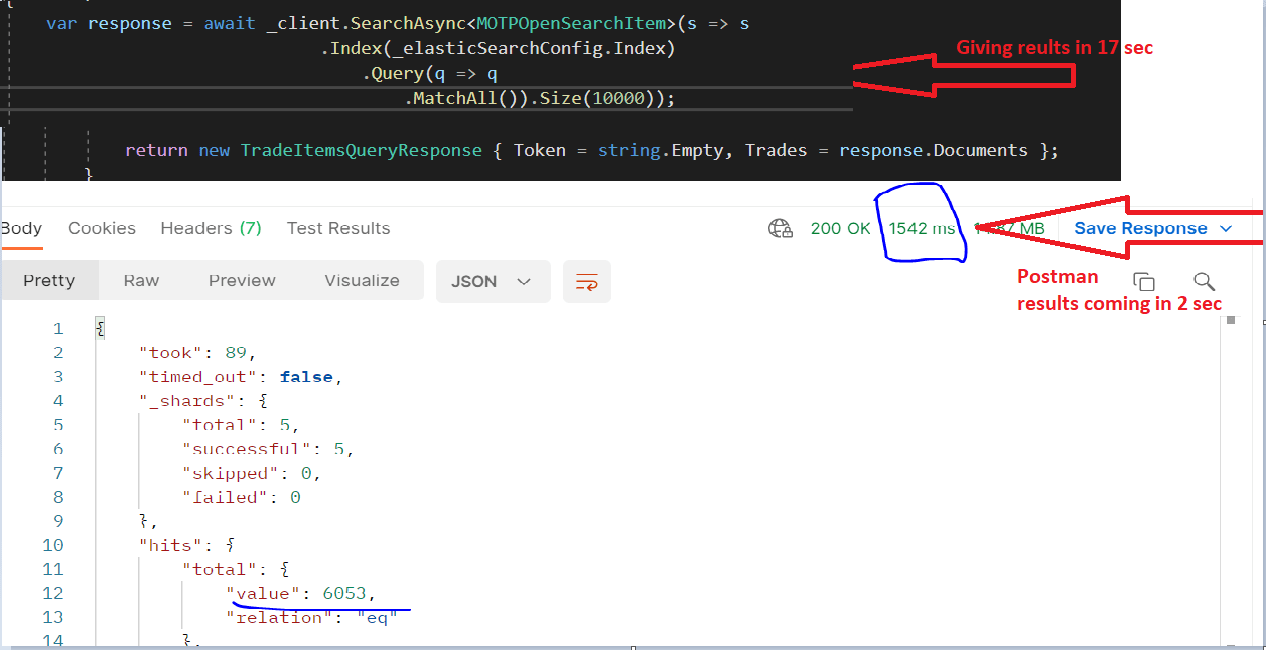Click .MatchAll() call in code

(462, 98)
